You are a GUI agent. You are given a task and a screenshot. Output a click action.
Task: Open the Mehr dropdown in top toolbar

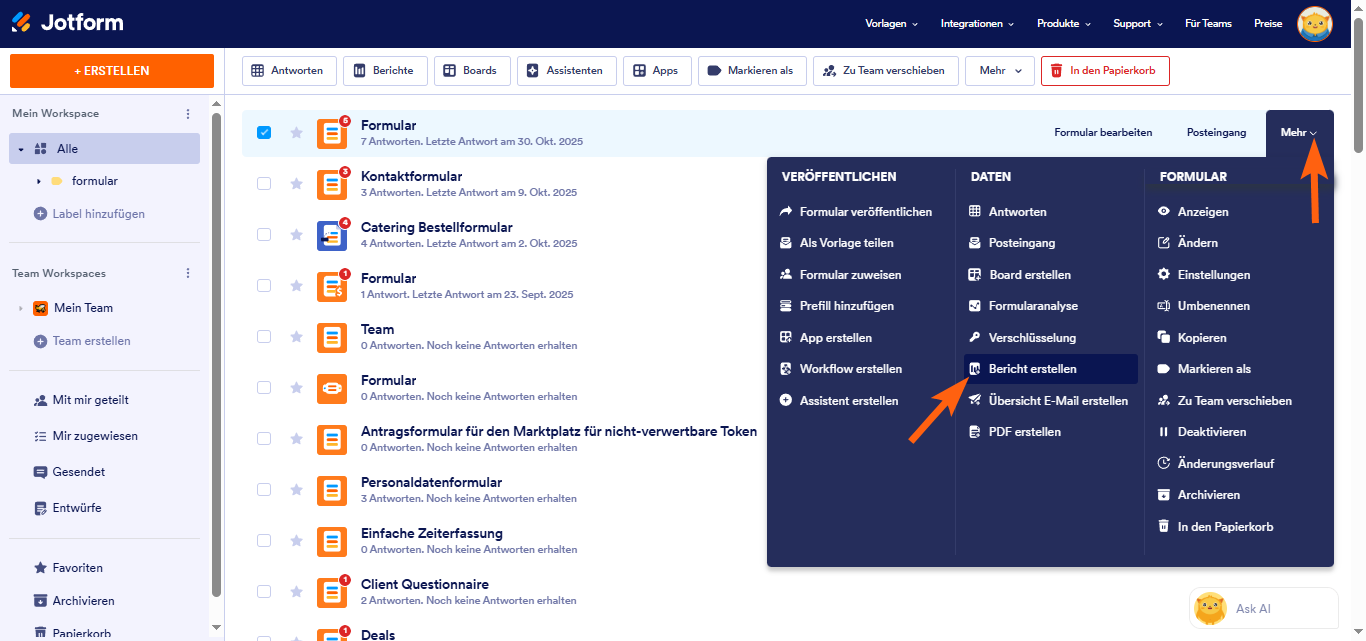tap(1000, 71)
